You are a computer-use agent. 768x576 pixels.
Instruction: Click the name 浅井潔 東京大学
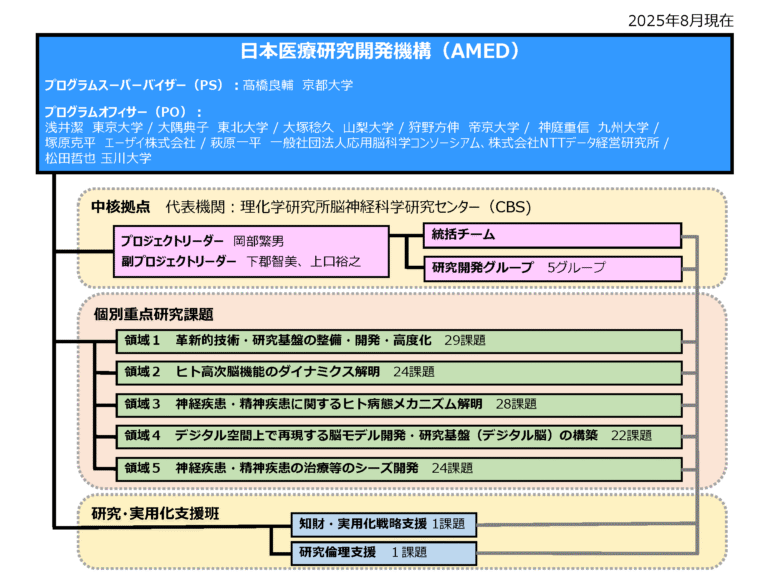94,127
